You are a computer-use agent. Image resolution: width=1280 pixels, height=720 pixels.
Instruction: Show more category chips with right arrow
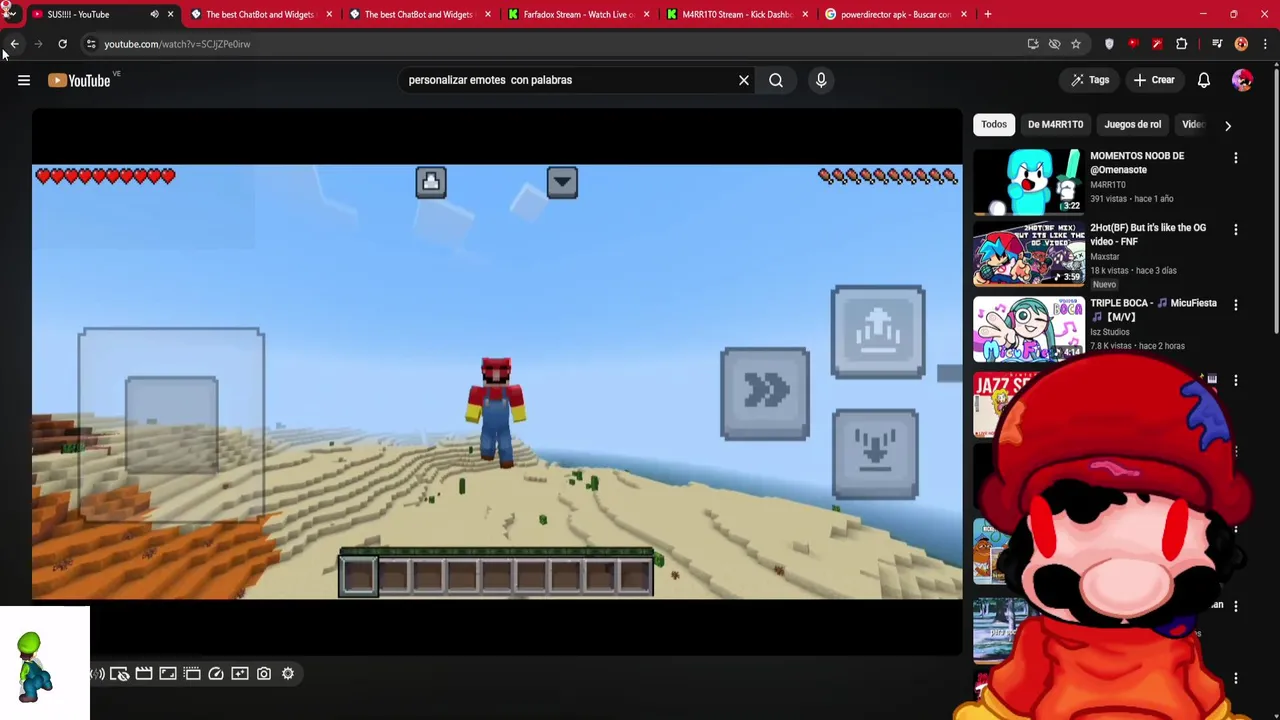[x=1228, y=125]
